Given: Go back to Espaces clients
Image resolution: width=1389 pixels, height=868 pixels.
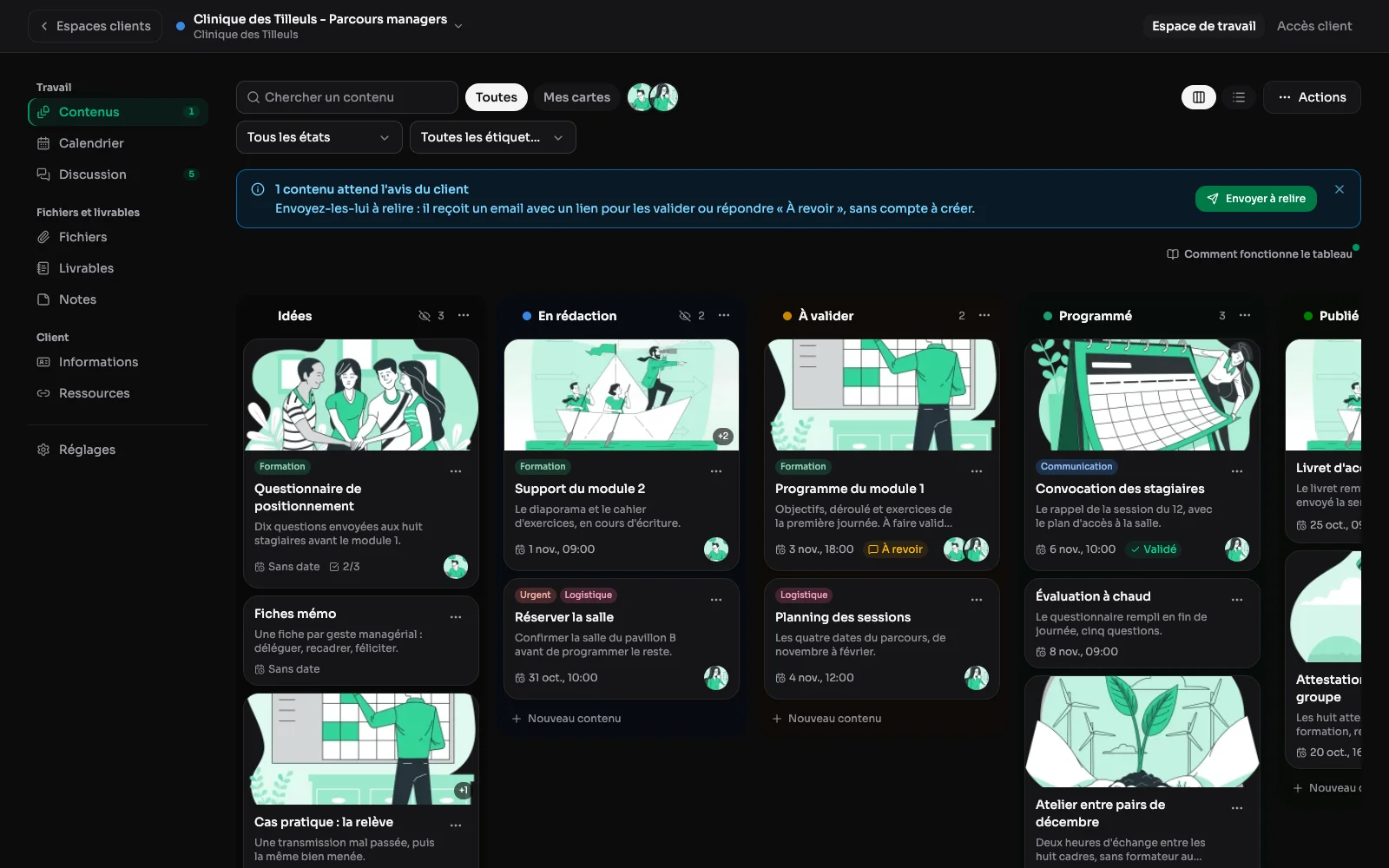Looking at the screenshot, I should pyautogui.click(x=95, y=26).
